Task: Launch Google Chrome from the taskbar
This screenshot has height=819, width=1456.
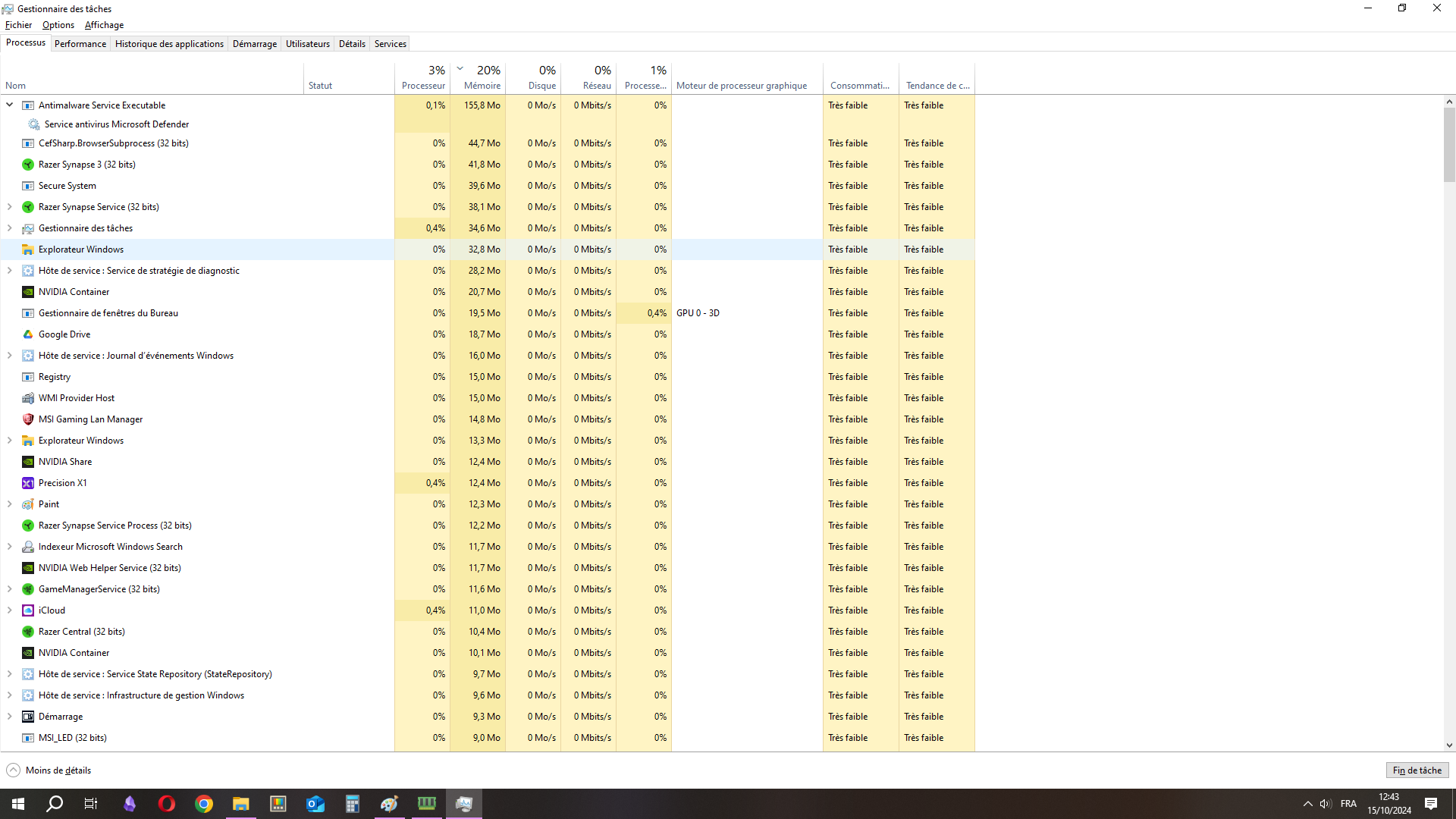Action: point(204,804)
